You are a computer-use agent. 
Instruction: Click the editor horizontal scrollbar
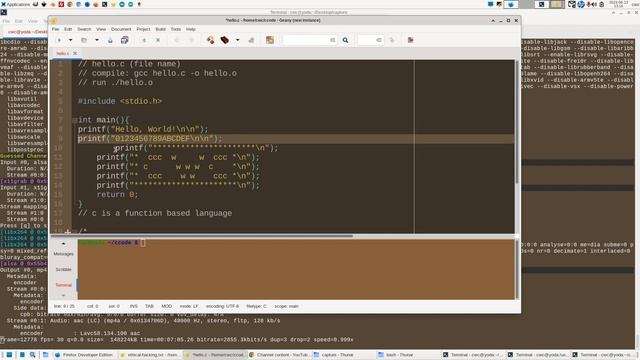click(x=202, y=236)
